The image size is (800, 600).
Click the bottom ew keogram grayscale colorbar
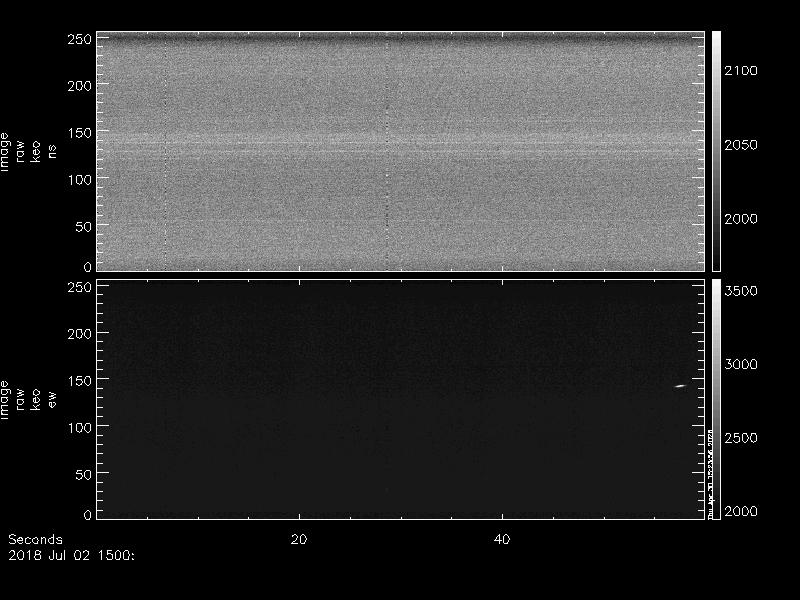716,399
